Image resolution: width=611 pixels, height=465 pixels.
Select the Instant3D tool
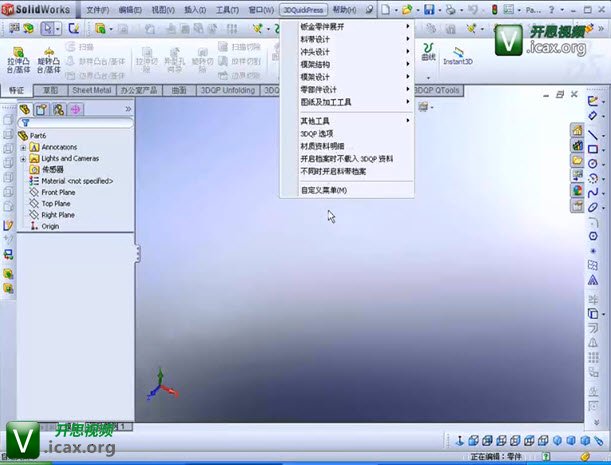coord(458,56)
